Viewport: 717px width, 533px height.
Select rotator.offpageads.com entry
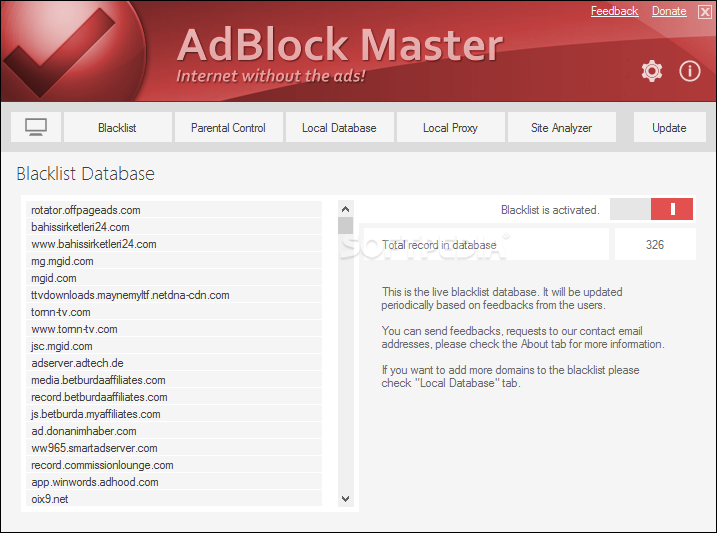174,210
